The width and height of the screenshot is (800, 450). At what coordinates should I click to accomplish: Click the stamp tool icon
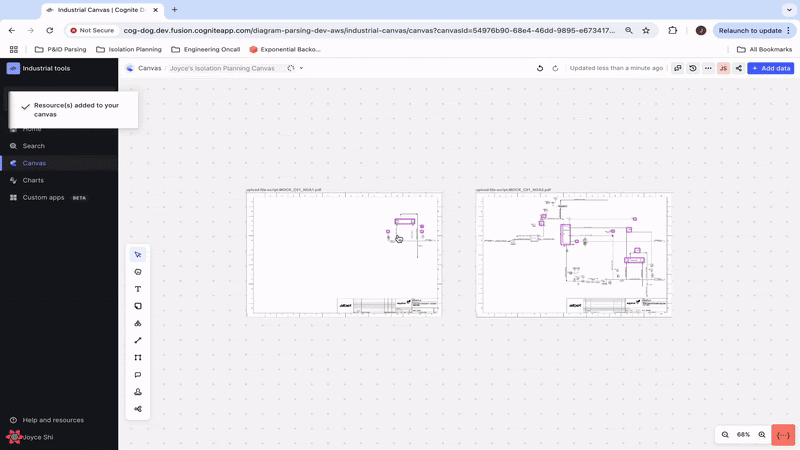138,392
